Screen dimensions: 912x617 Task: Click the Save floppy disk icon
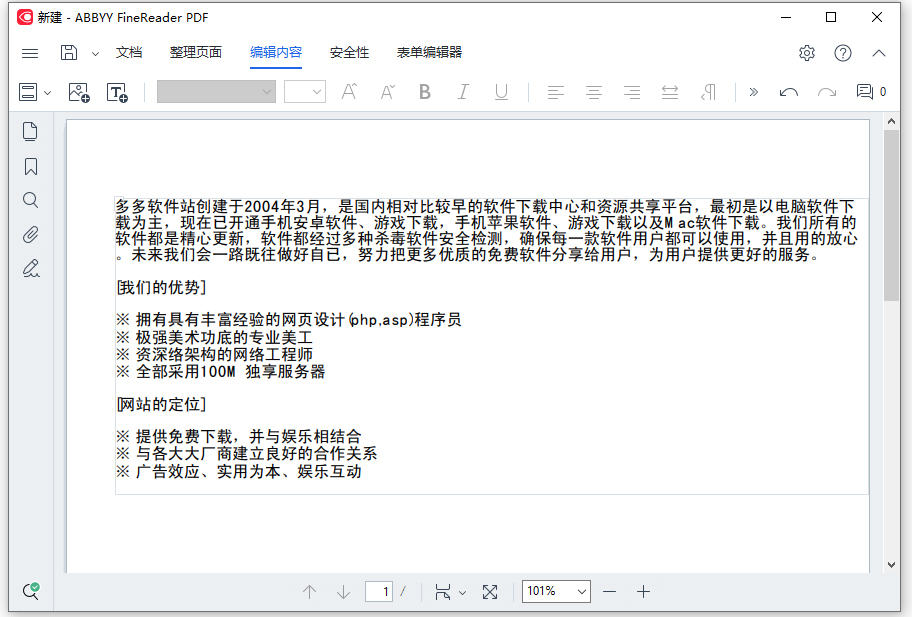pos(69,53)
